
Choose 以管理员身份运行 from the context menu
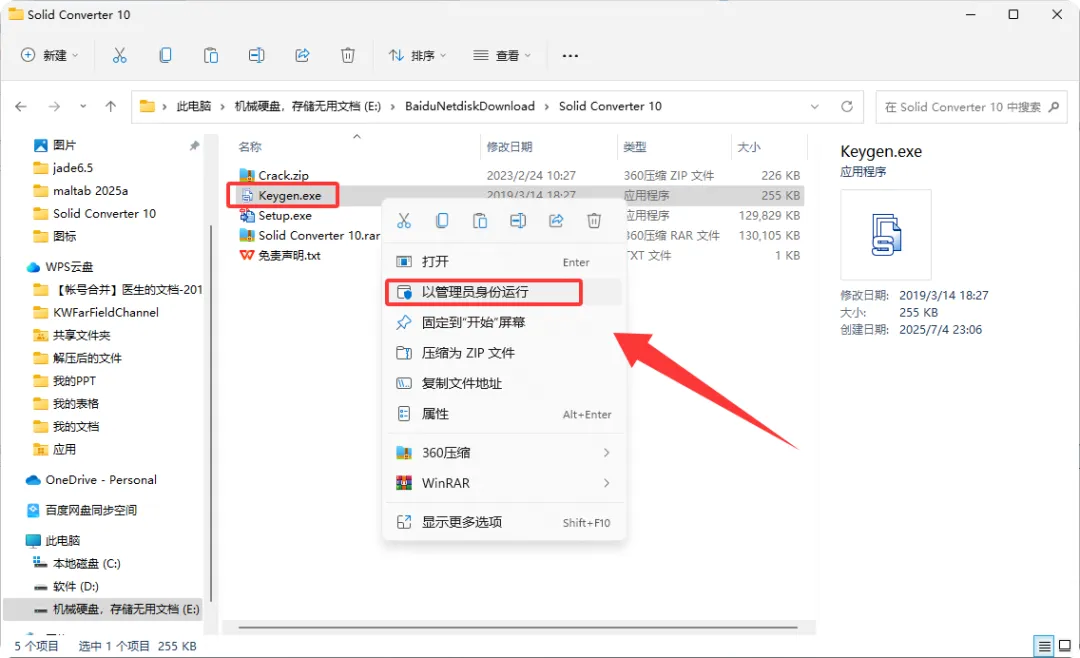coord(504,292)
